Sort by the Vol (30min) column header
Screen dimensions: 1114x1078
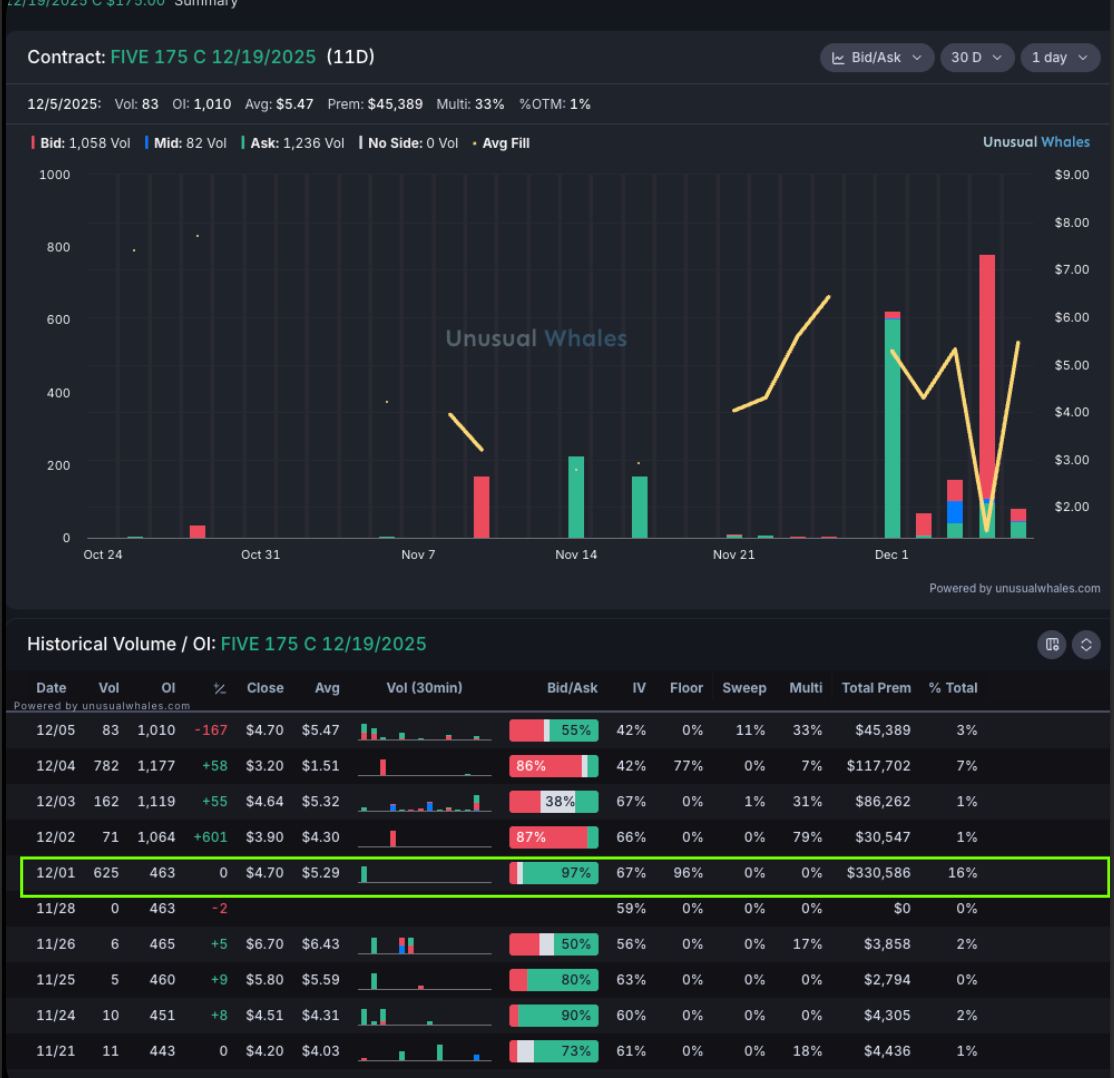(x=424, y=688)
